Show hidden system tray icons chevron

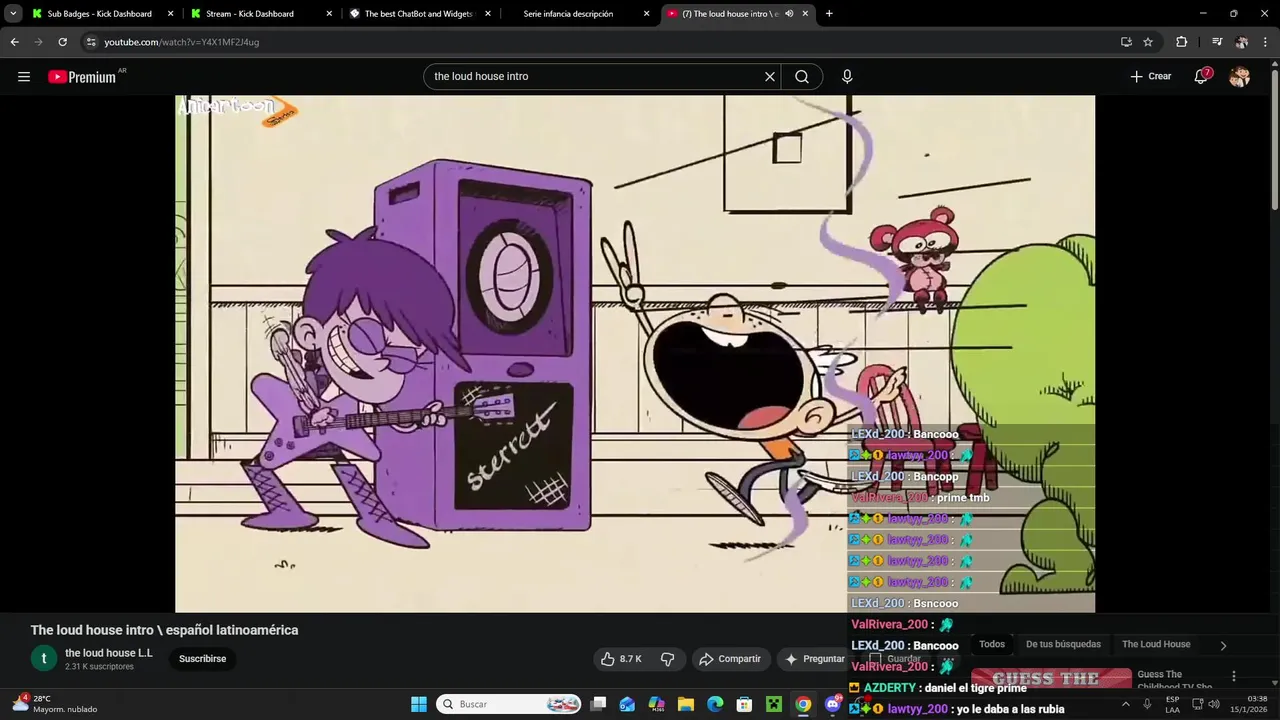[x=1125, y=704]
